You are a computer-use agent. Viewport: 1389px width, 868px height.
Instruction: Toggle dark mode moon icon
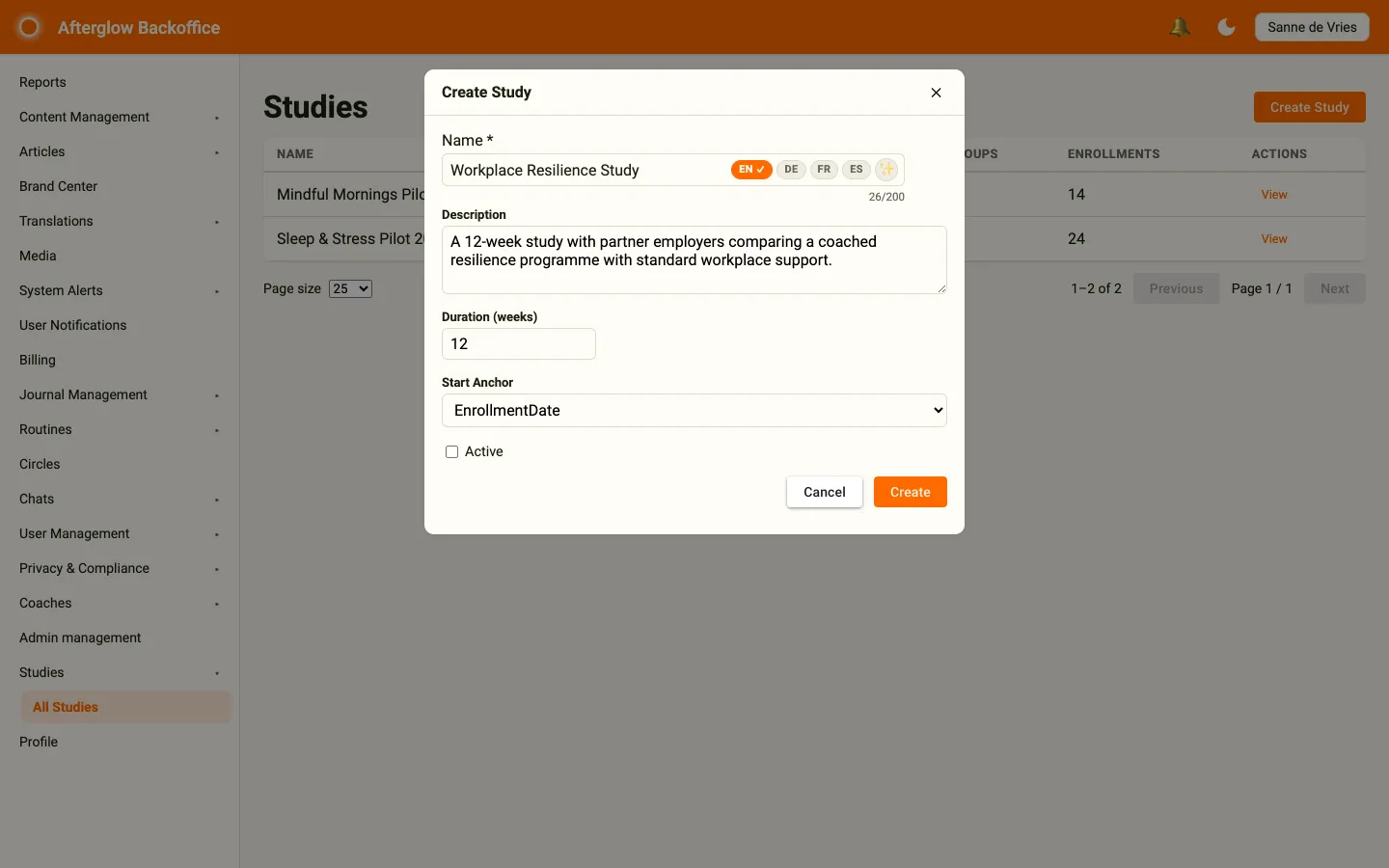(1226, 27)
